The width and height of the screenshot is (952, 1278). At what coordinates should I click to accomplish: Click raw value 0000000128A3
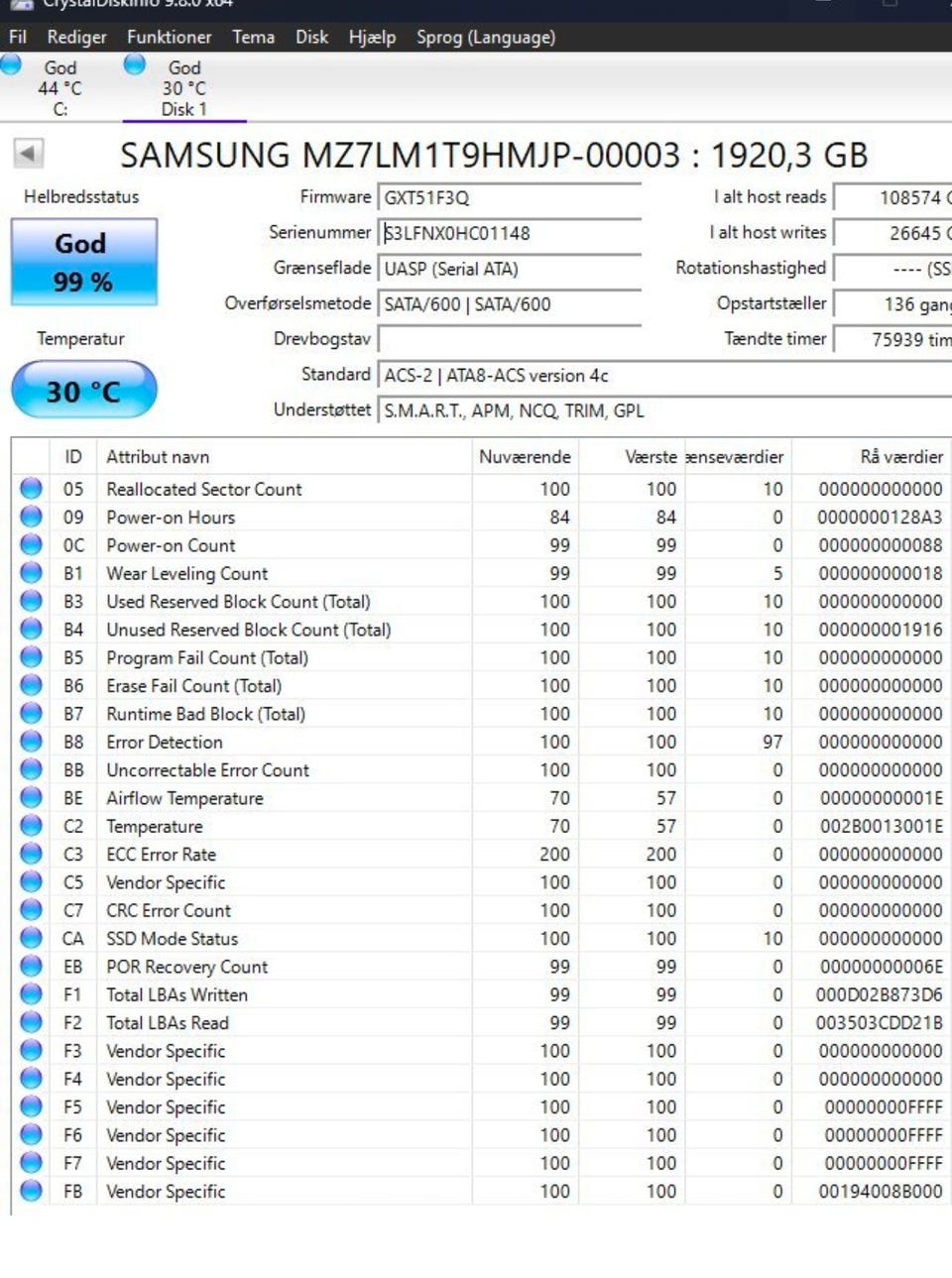point(880,517)
